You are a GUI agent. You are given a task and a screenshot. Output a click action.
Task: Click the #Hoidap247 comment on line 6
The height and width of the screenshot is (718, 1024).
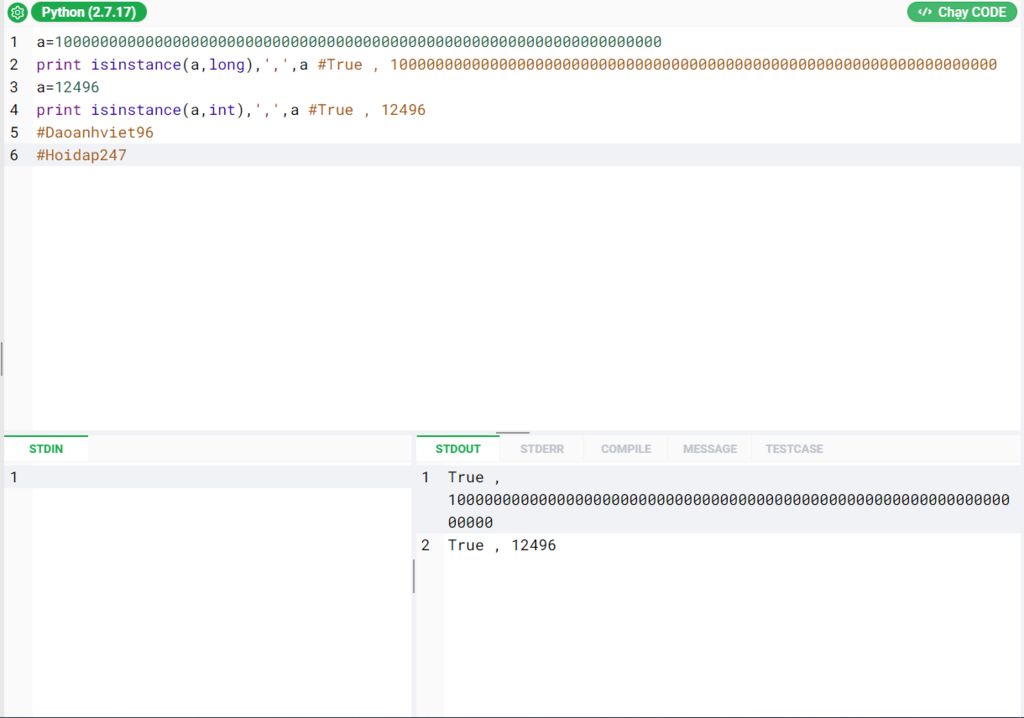tap(82, 156)
